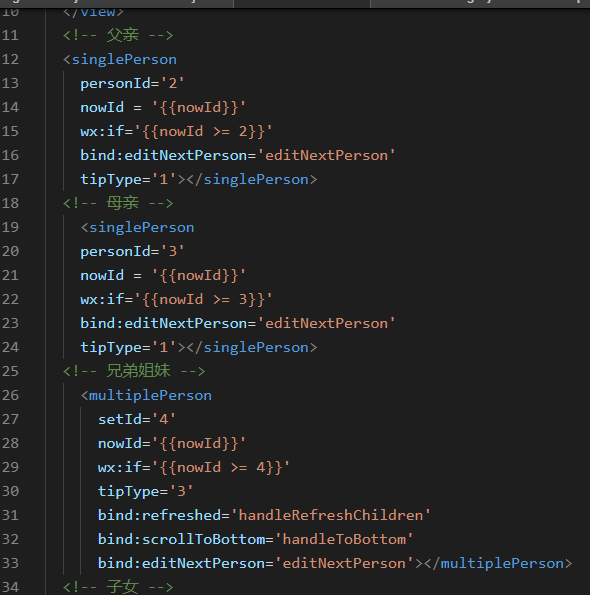The height and width of the screenshot is (595, 590).
Task: Click the bind:refreshed attribute
Action: click(159, 515)
